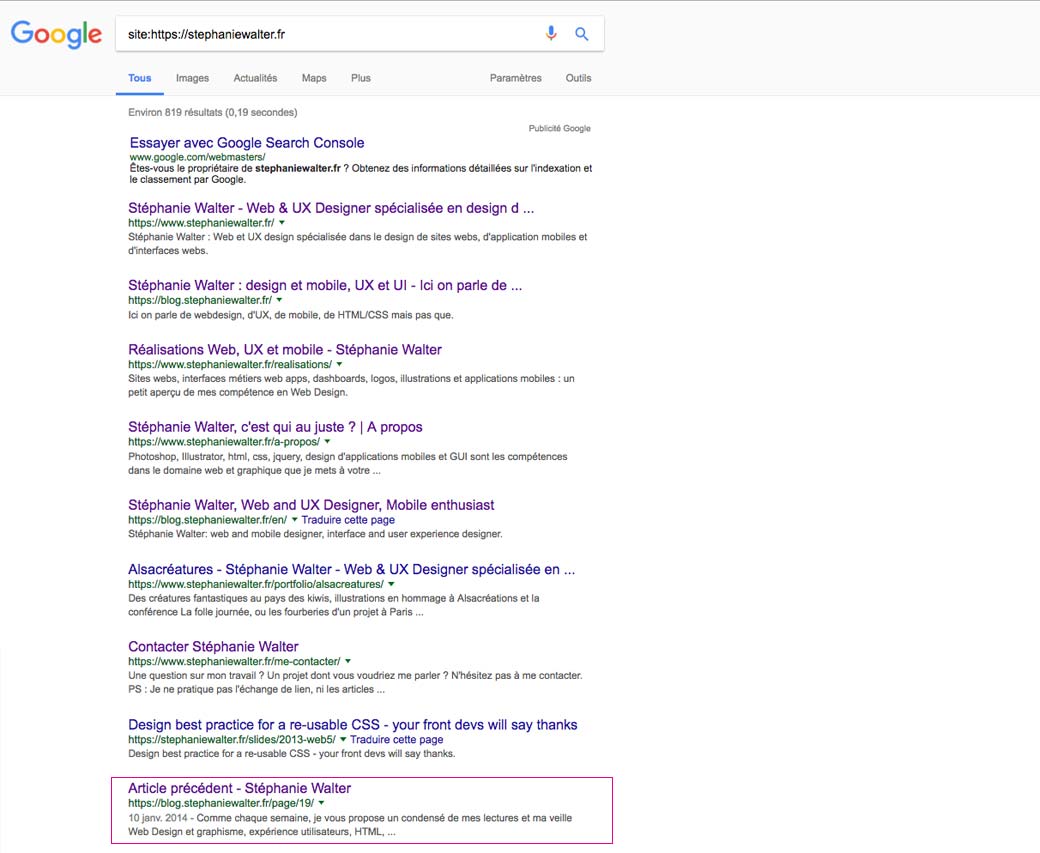Click the microphone voice search icon
The image size is (1040, 853).
(x=550, y=34)
